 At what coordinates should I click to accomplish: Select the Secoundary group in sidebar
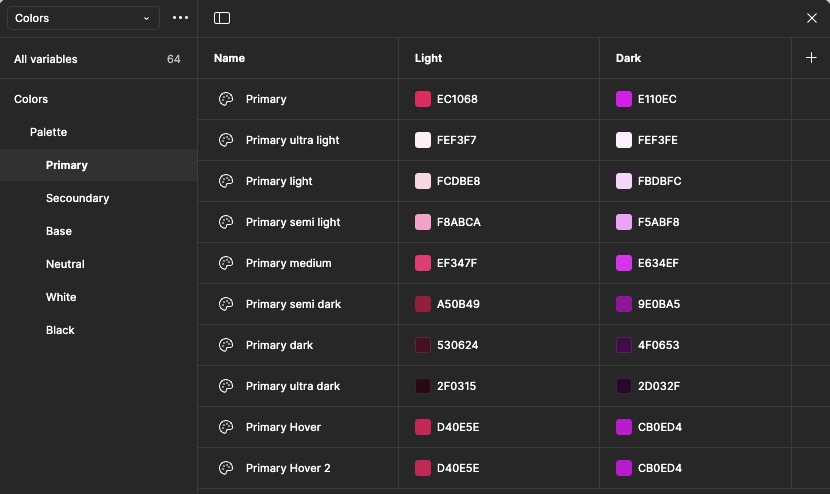pos(98,198)
